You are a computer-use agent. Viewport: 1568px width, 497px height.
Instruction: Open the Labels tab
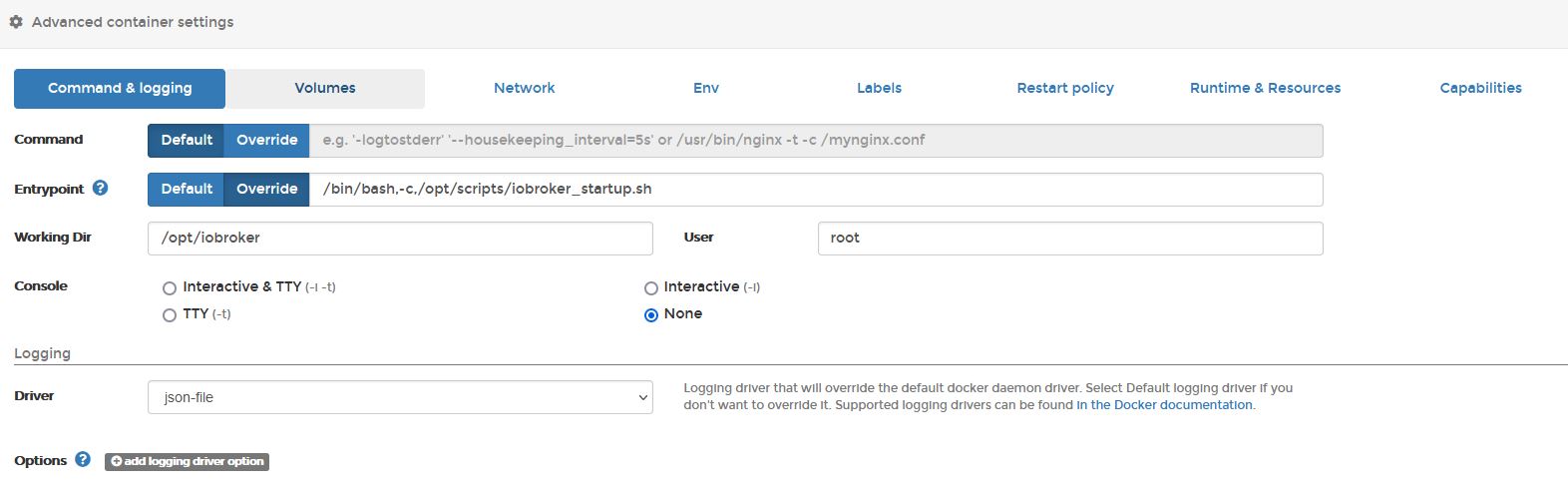tap(879, 88)
